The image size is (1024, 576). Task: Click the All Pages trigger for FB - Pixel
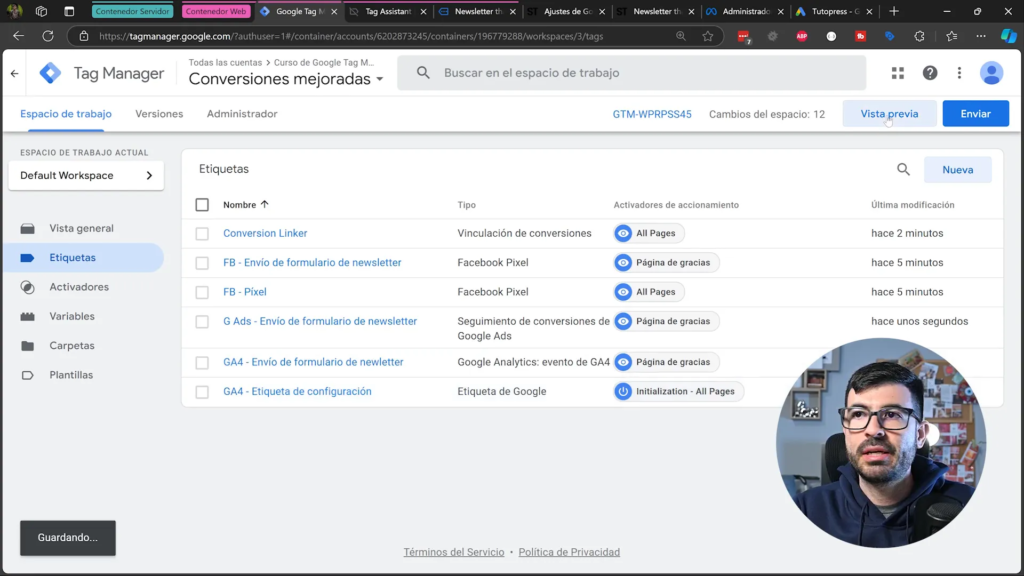click(x=648, y=292)
